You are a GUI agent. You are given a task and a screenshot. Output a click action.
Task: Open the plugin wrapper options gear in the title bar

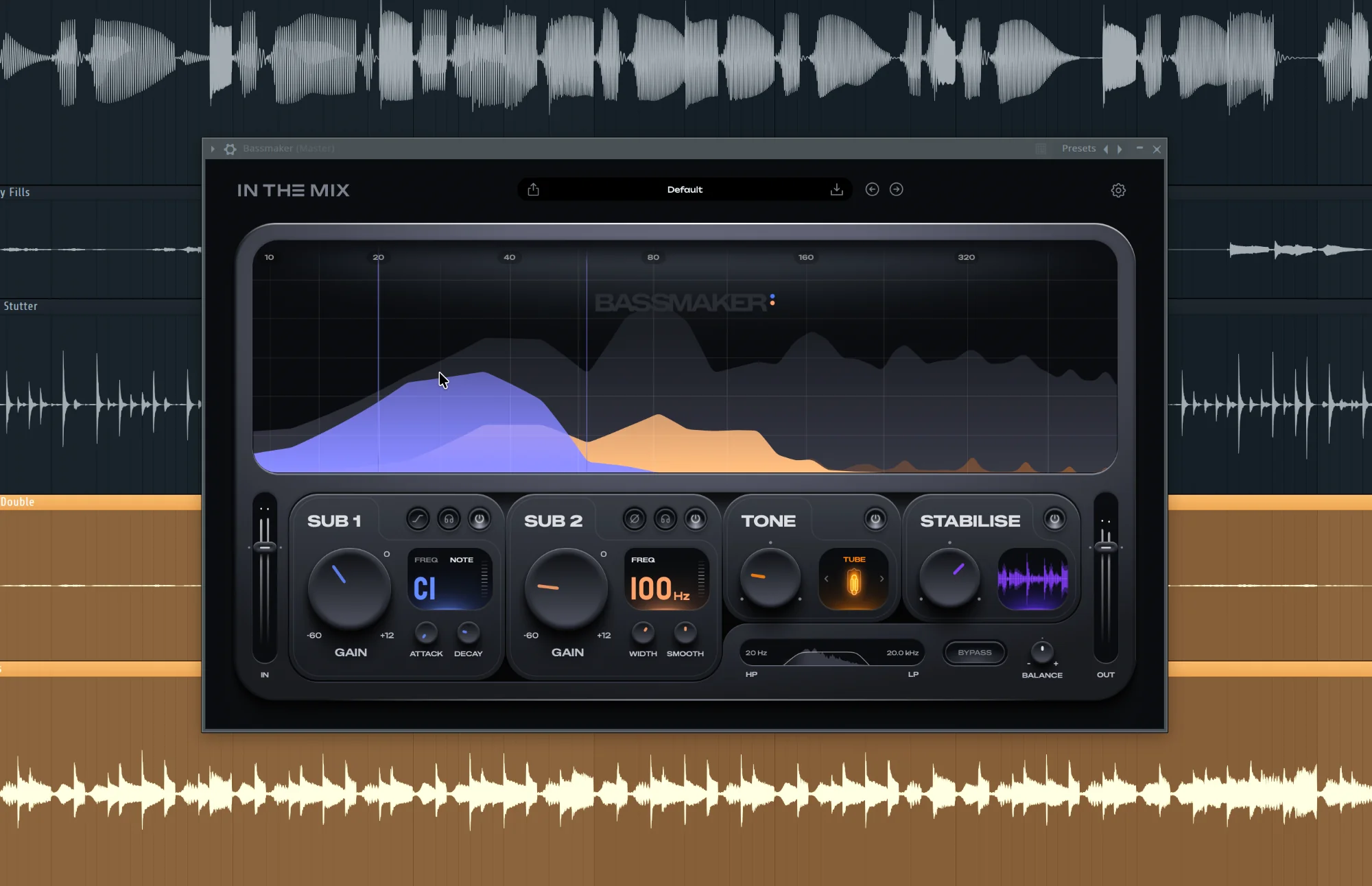click(x=230, y=149)
